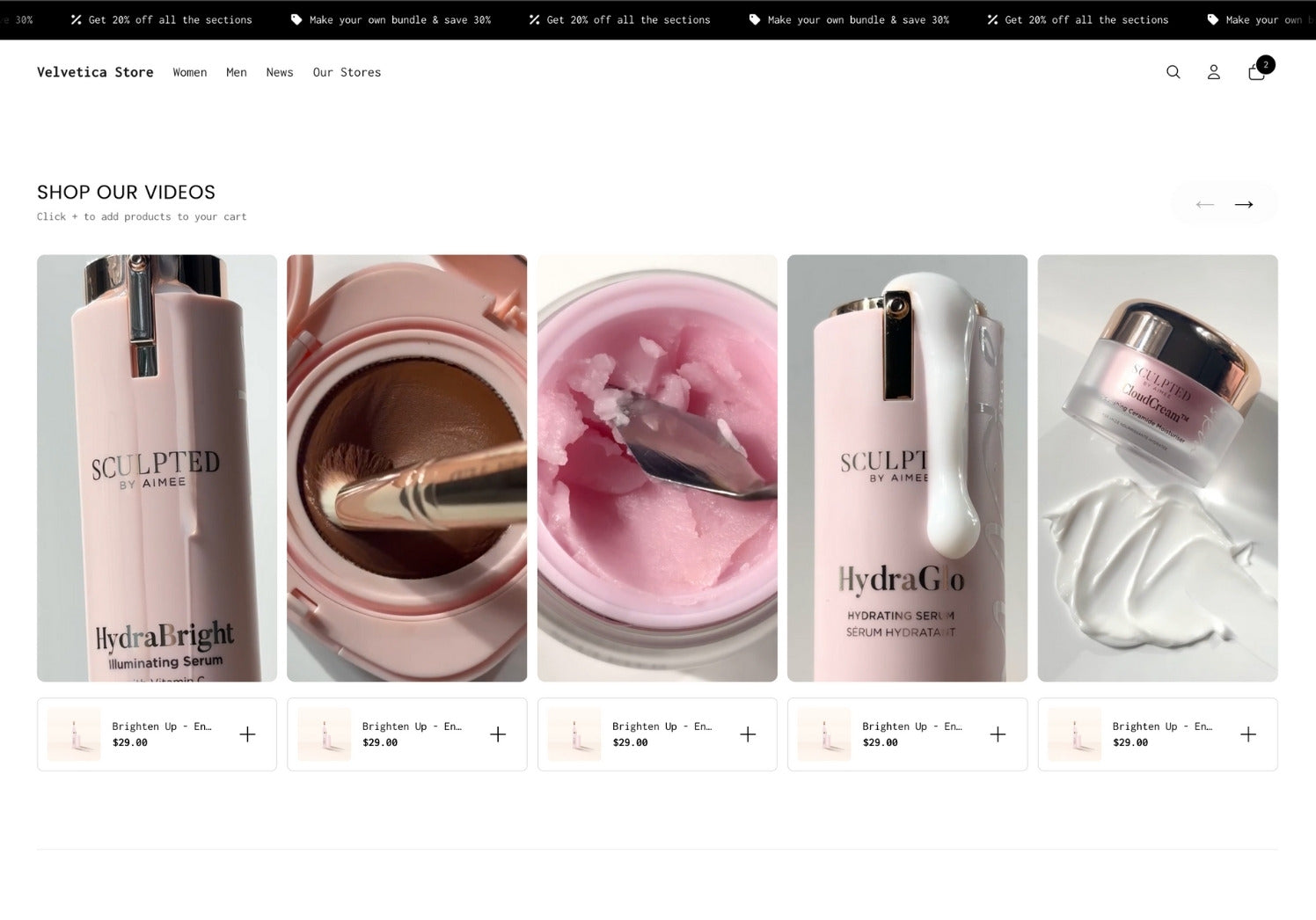
Task: Add the first Brighten Up product via plus icon
Action: tap(248, 734)
